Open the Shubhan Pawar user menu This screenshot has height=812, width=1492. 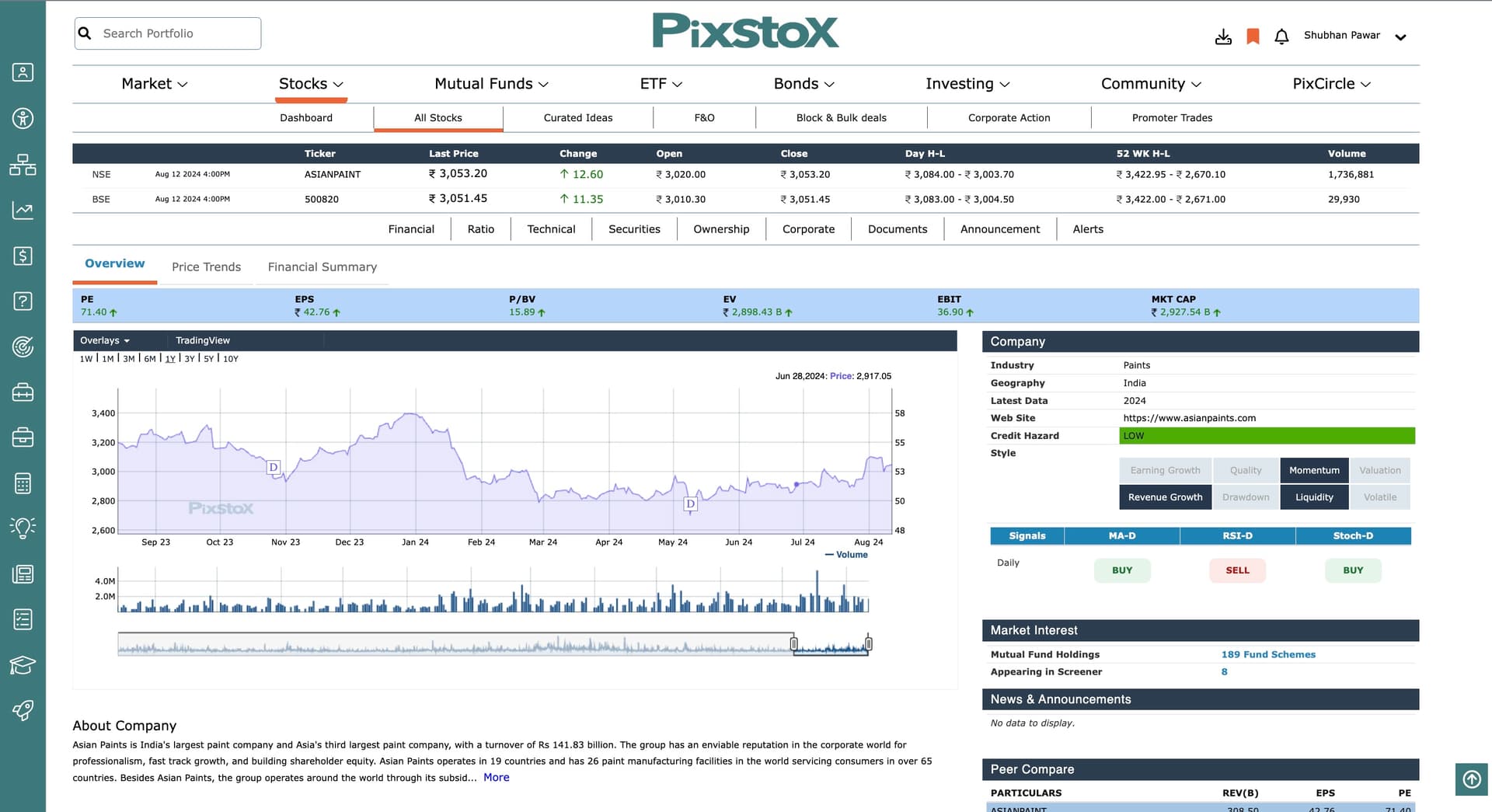1354,36
